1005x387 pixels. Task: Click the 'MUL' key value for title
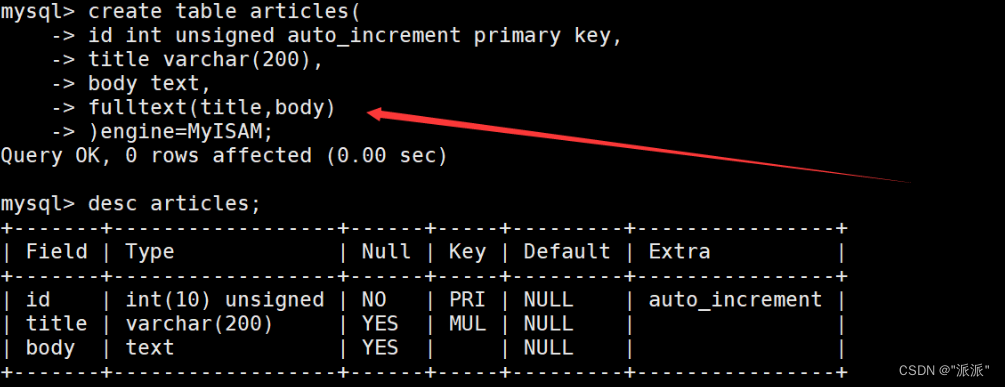click(467, 324)
